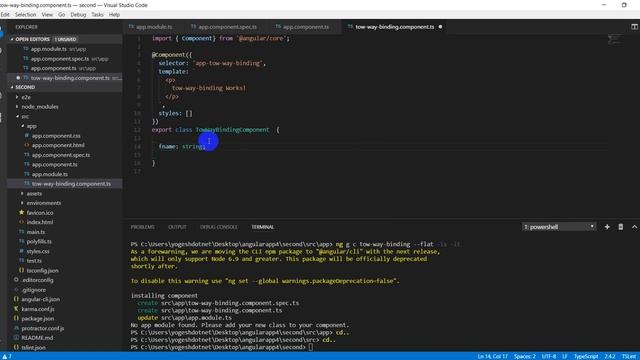
Task: Open protractor.conf.js file
Action: (42, 328)
